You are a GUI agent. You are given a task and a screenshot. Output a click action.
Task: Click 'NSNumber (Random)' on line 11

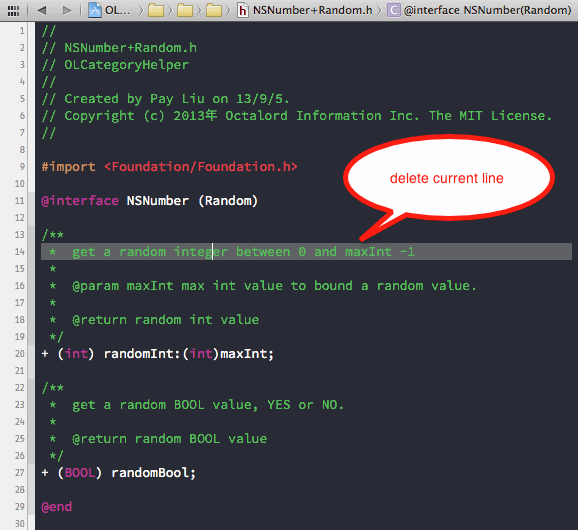coord(192,201)
